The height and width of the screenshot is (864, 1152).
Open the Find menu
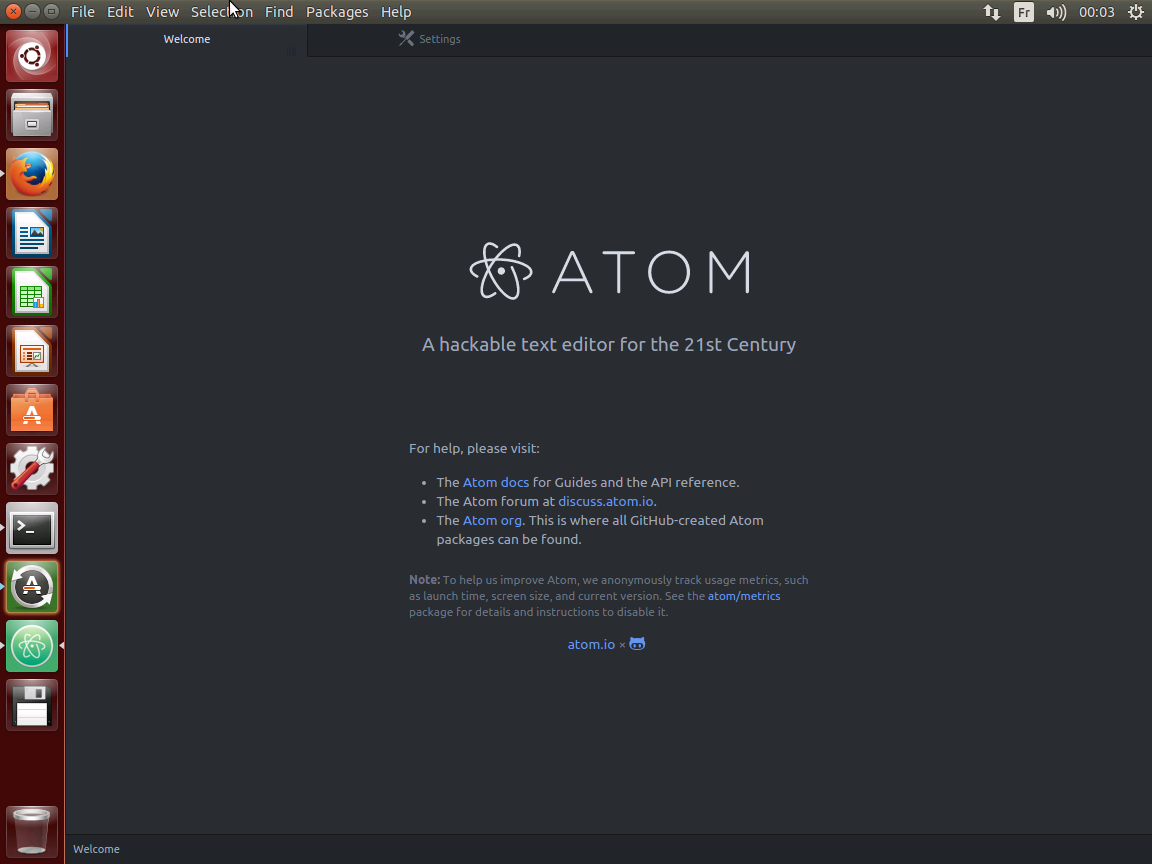tap(279, 12)
